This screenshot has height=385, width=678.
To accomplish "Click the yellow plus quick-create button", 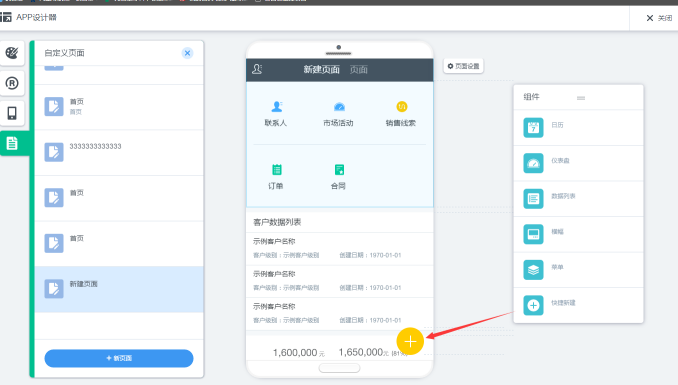I will 410,341.
